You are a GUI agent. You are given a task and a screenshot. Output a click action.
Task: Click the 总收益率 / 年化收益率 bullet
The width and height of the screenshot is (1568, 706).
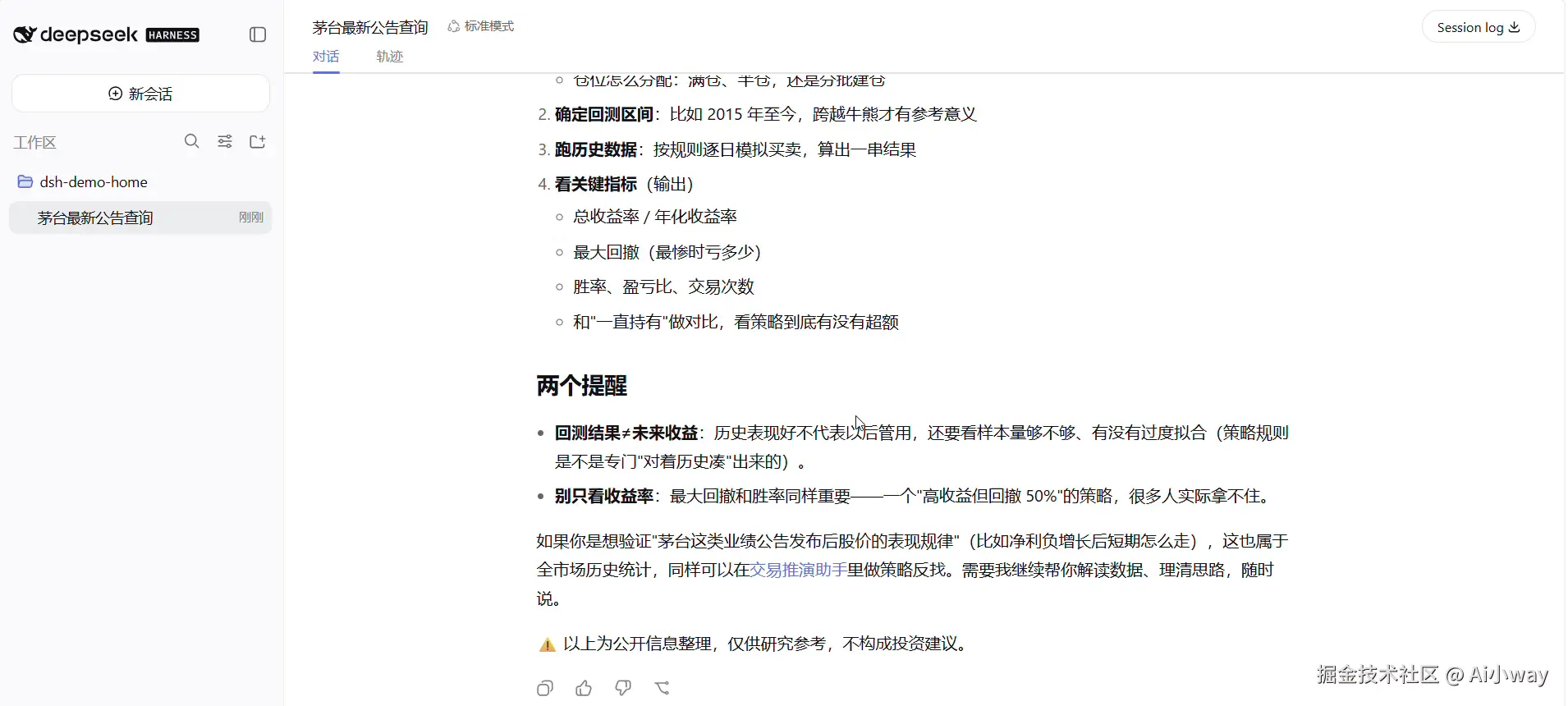tap(655, 217)
